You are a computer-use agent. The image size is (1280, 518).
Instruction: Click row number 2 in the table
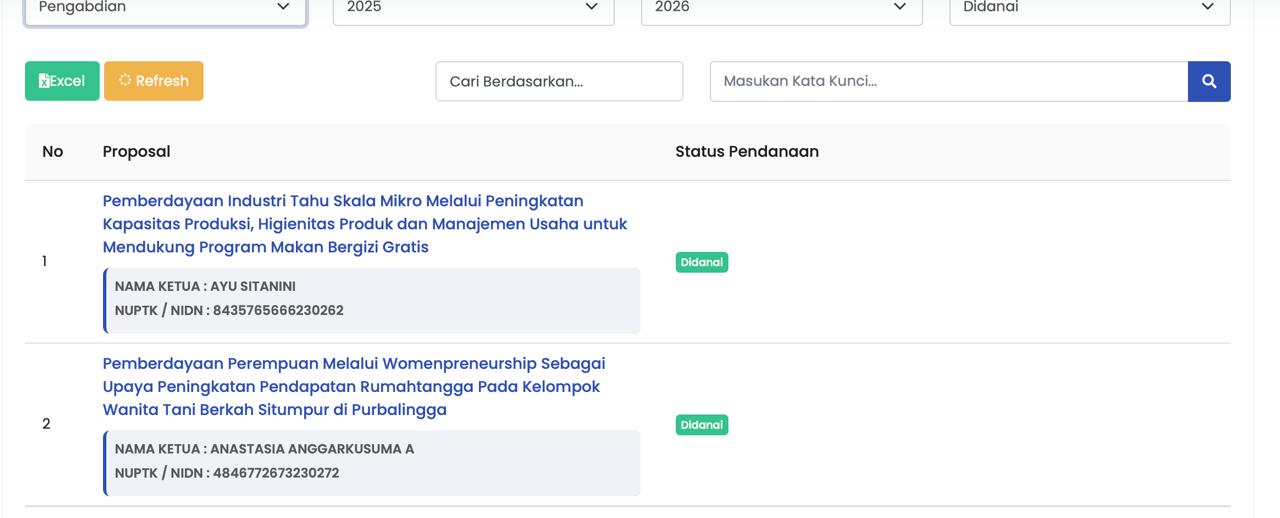pos(46,424)
